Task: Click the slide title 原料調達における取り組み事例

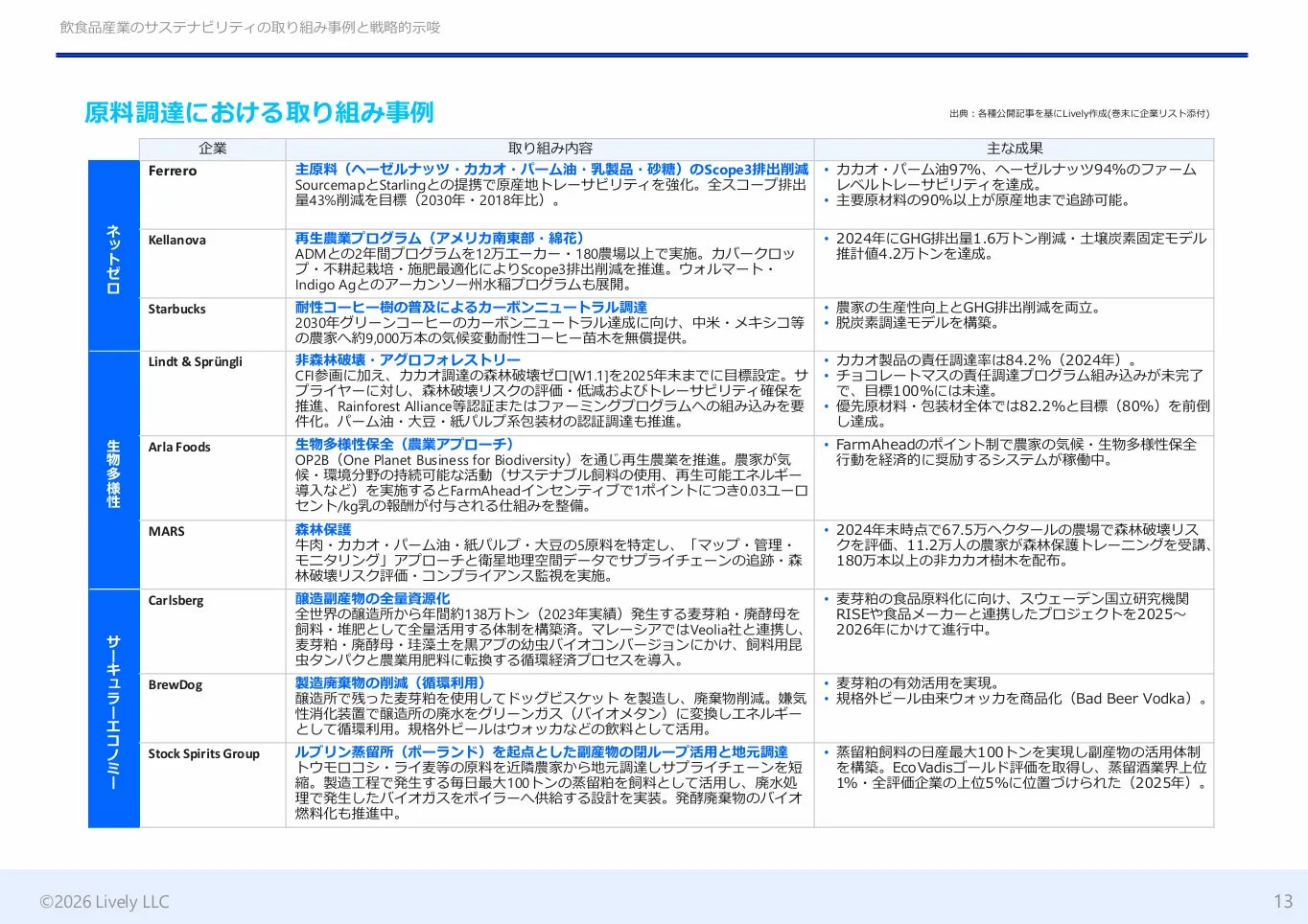Action: [259, 112]
